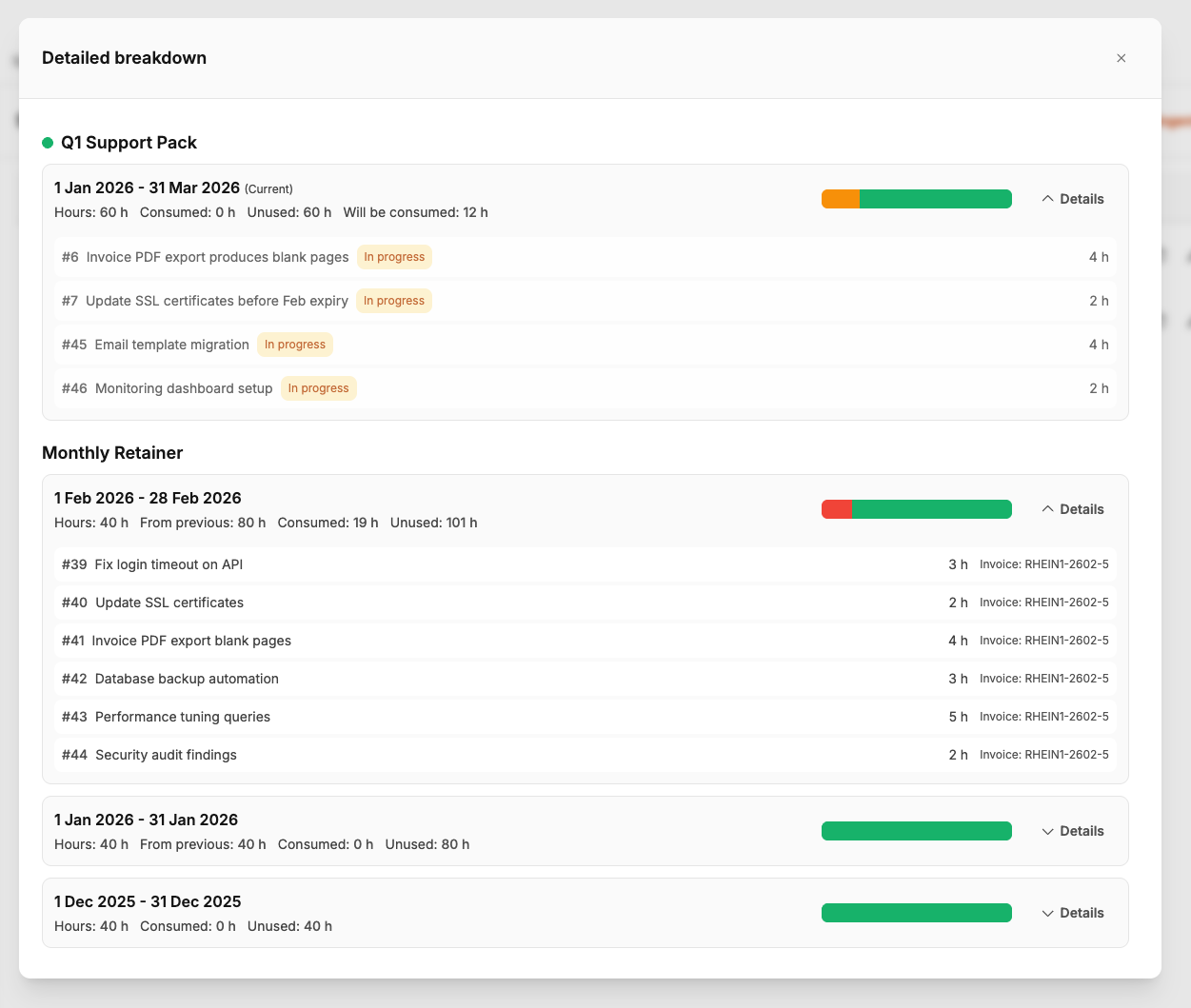The height and width of the screenshot is (1008, 1191).
Task: Expand details for December 2025 retainer
Action: pyautogui.click(x=1072, y=913)
